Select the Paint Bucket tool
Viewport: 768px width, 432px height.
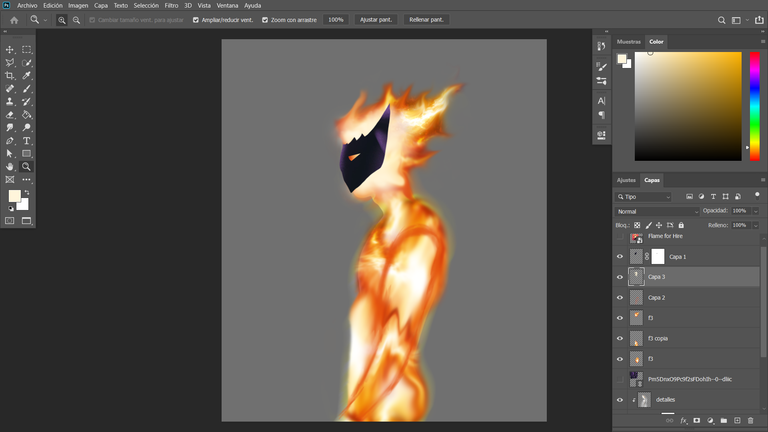pos(26,115)
